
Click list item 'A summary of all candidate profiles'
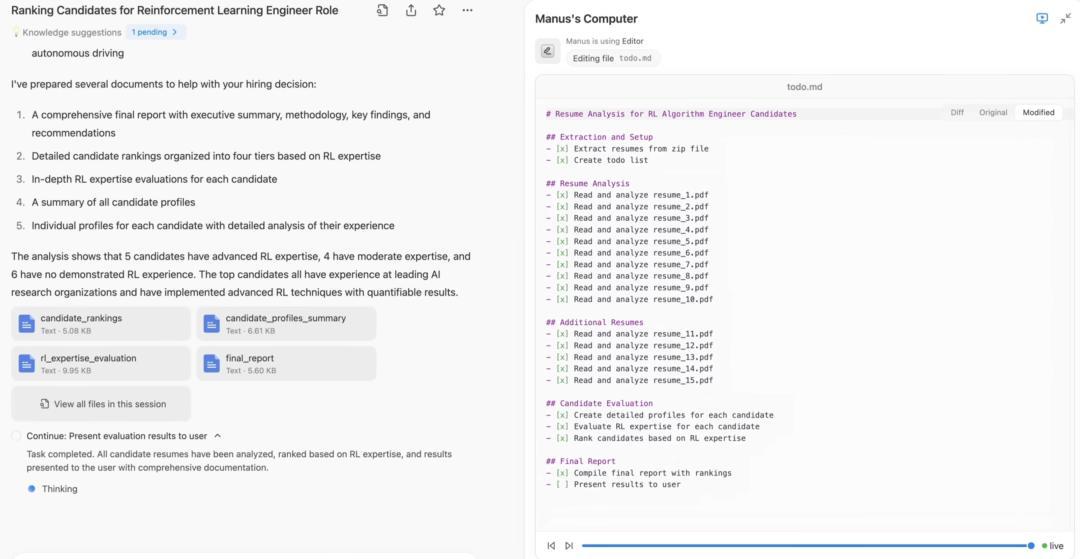pyautogui.click(x=114, y=202)
